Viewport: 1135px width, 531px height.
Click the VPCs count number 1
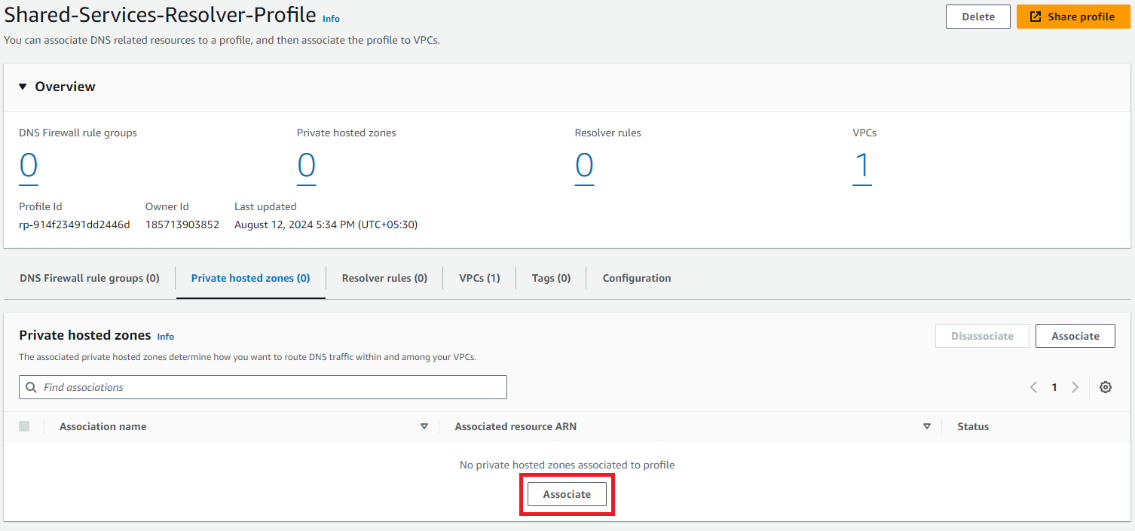(x=861, y=165)
